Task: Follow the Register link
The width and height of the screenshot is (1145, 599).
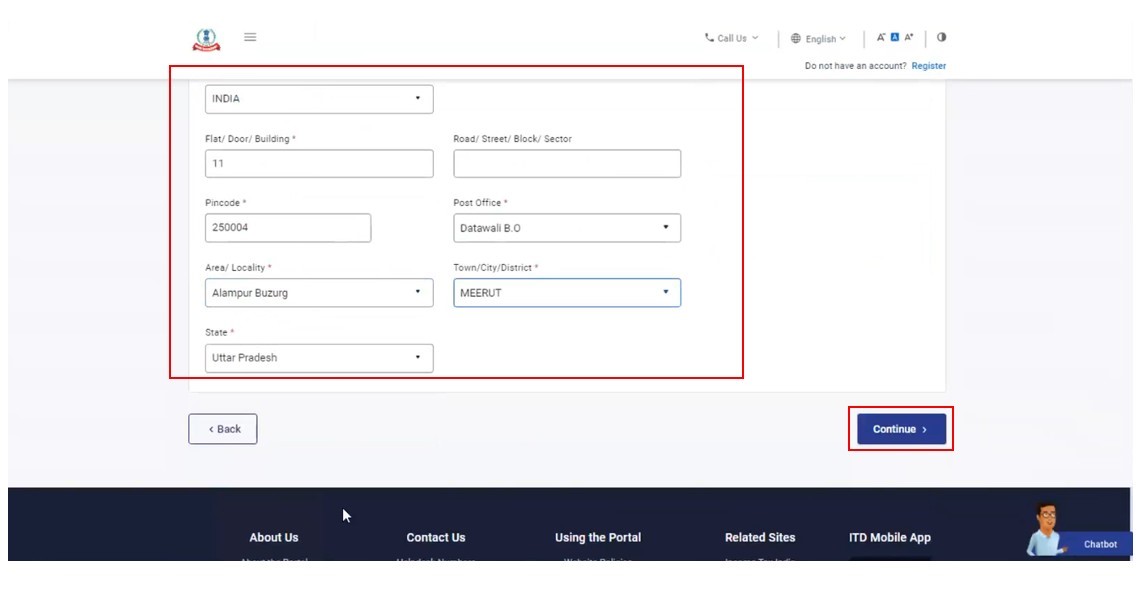Action: coord(928,66)
